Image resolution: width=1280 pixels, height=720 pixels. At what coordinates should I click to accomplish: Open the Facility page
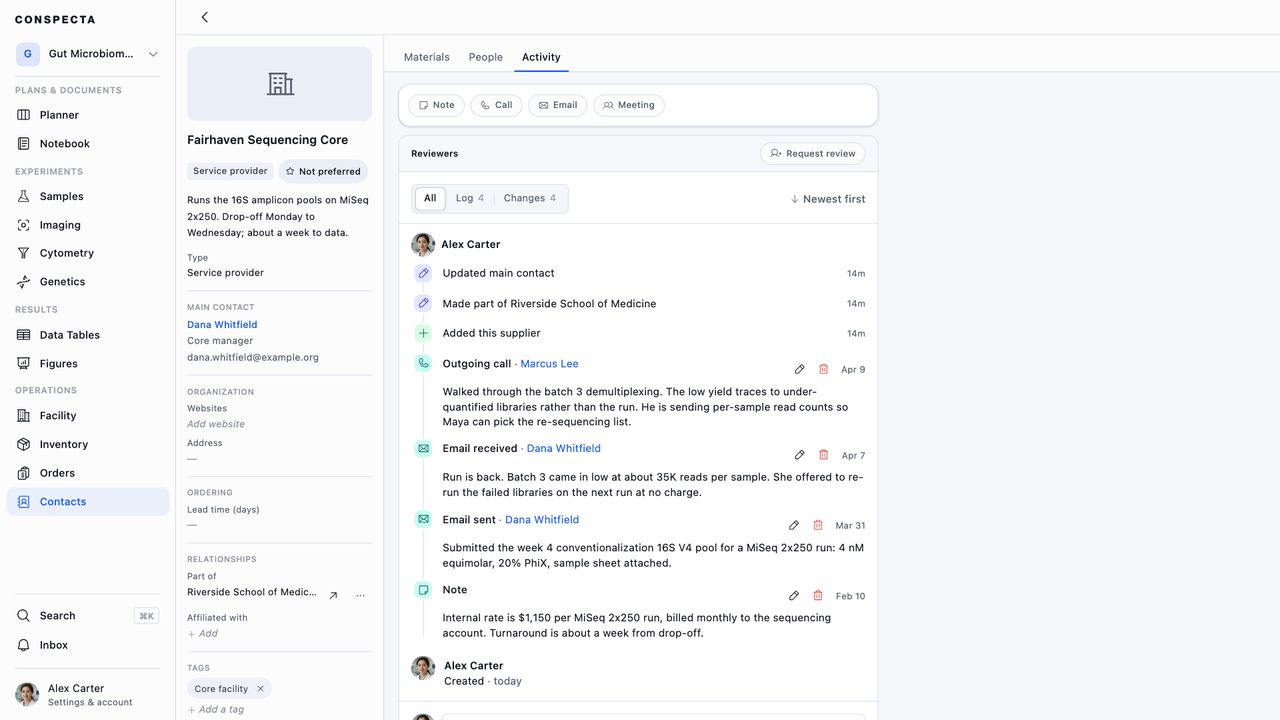click(x=88, y=416)
